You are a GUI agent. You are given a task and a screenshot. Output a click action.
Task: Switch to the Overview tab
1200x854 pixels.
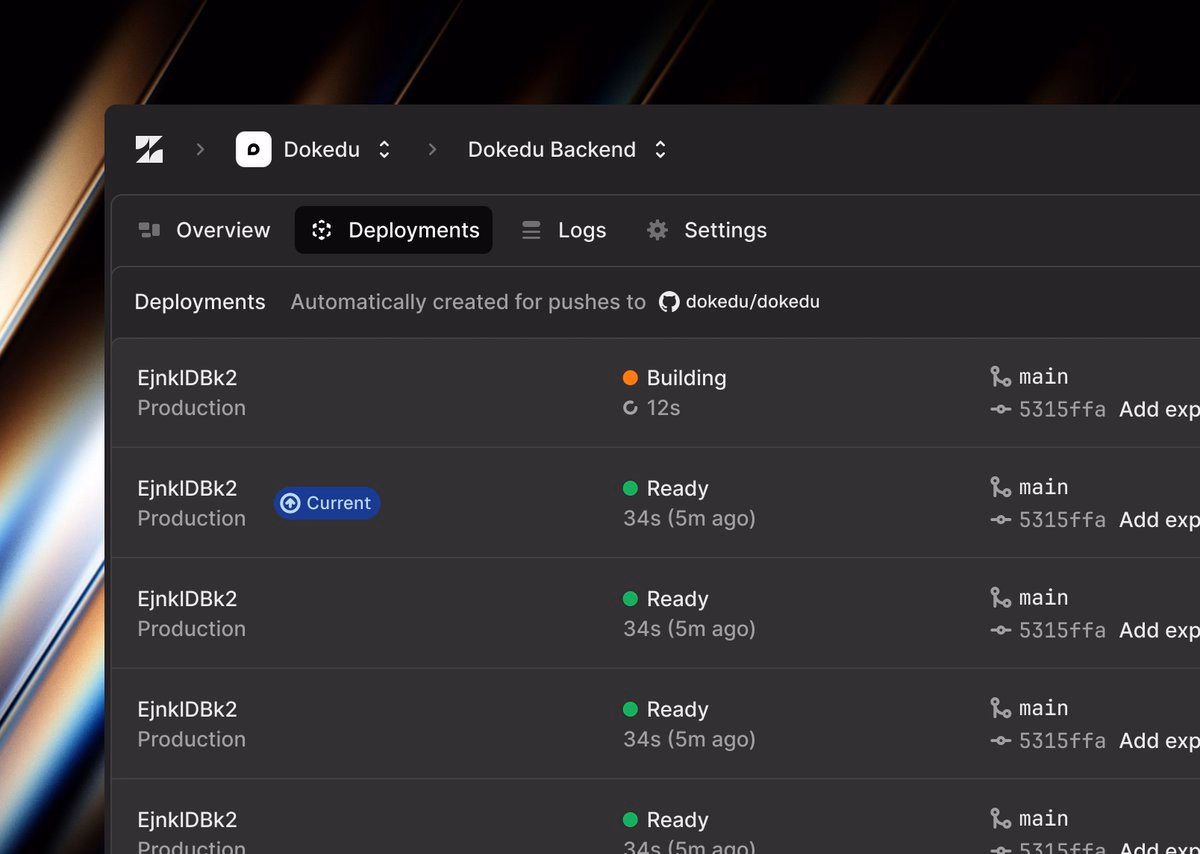pyautogui.click(x=204, y=230)
